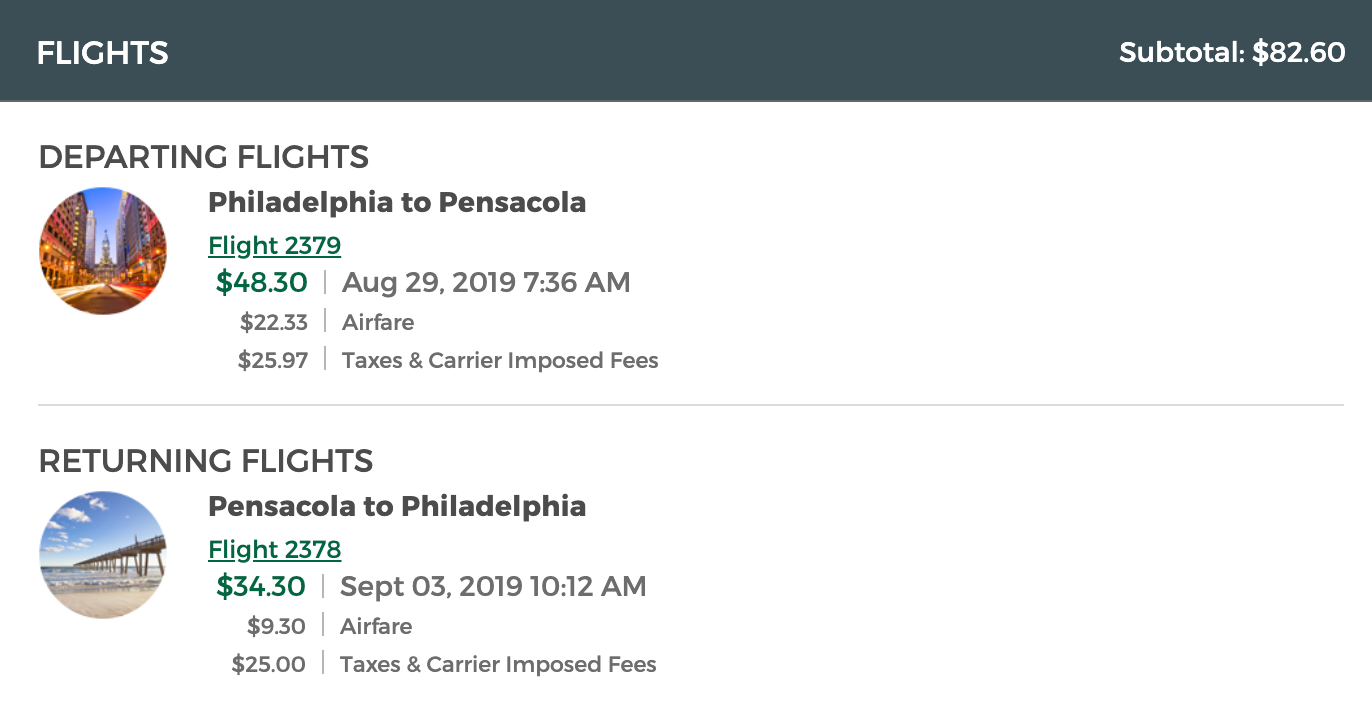Click the $25.97 taxes and fees amount

click(272, 360)
